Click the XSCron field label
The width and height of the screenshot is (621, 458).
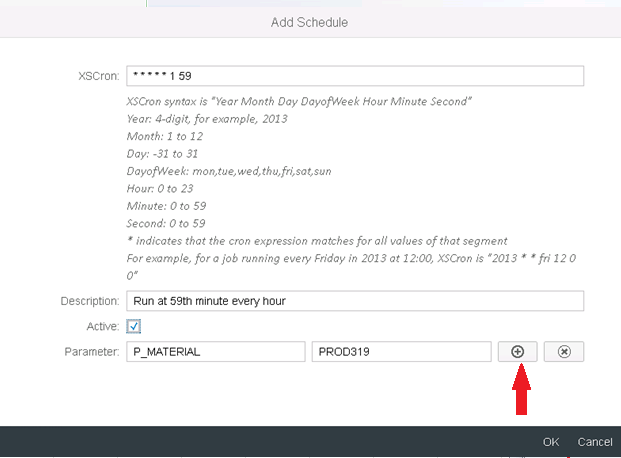click(x=97, y=76)
